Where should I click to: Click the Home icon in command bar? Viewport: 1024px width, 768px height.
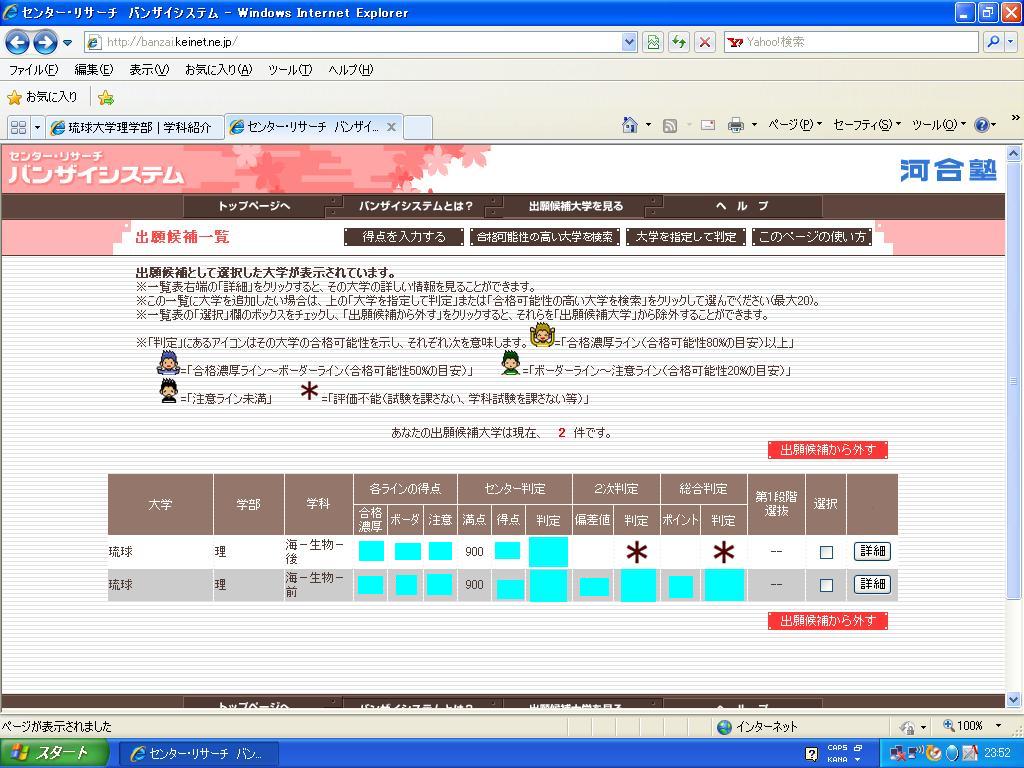pos(630,125)
